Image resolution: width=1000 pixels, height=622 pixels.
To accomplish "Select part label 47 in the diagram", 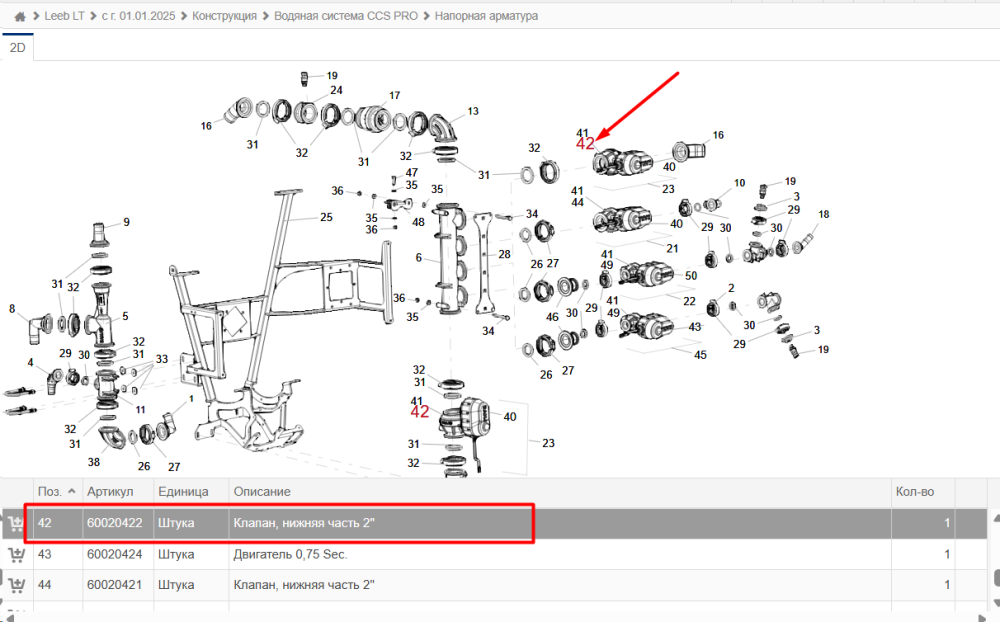I will click(x=412, y=173).
